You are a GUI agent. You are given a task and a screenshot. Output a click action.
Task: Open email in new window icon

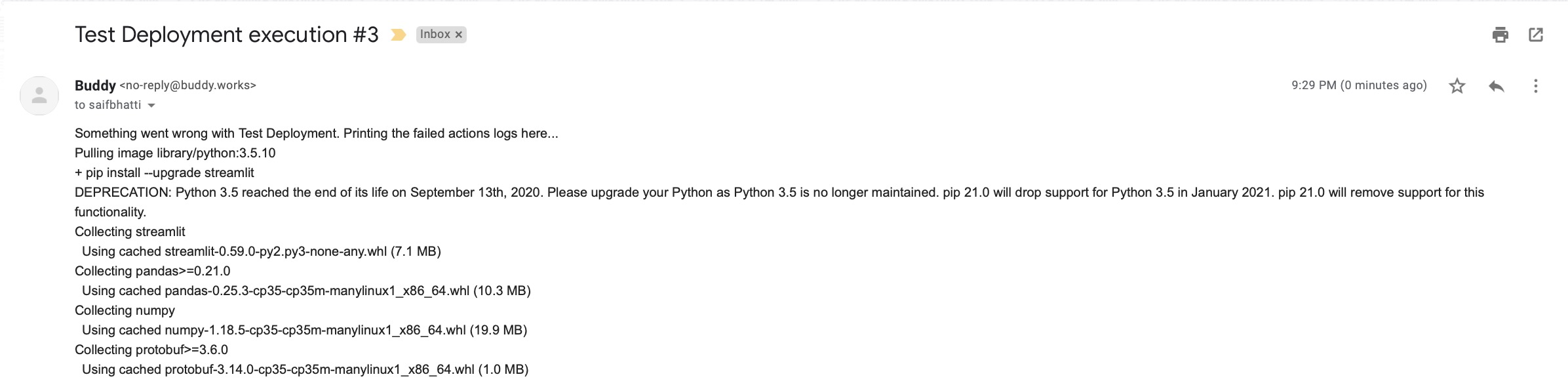(x=1536, y=35)
